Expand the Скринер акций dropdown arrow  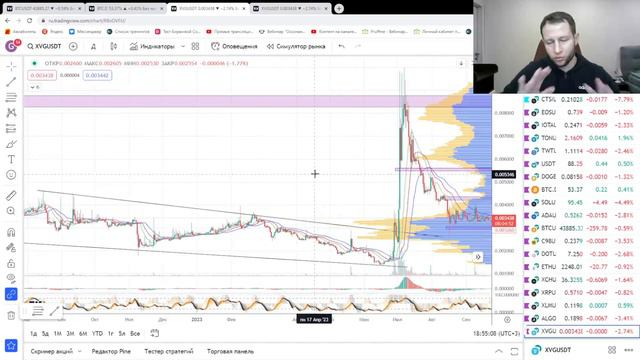coord(79,351)
